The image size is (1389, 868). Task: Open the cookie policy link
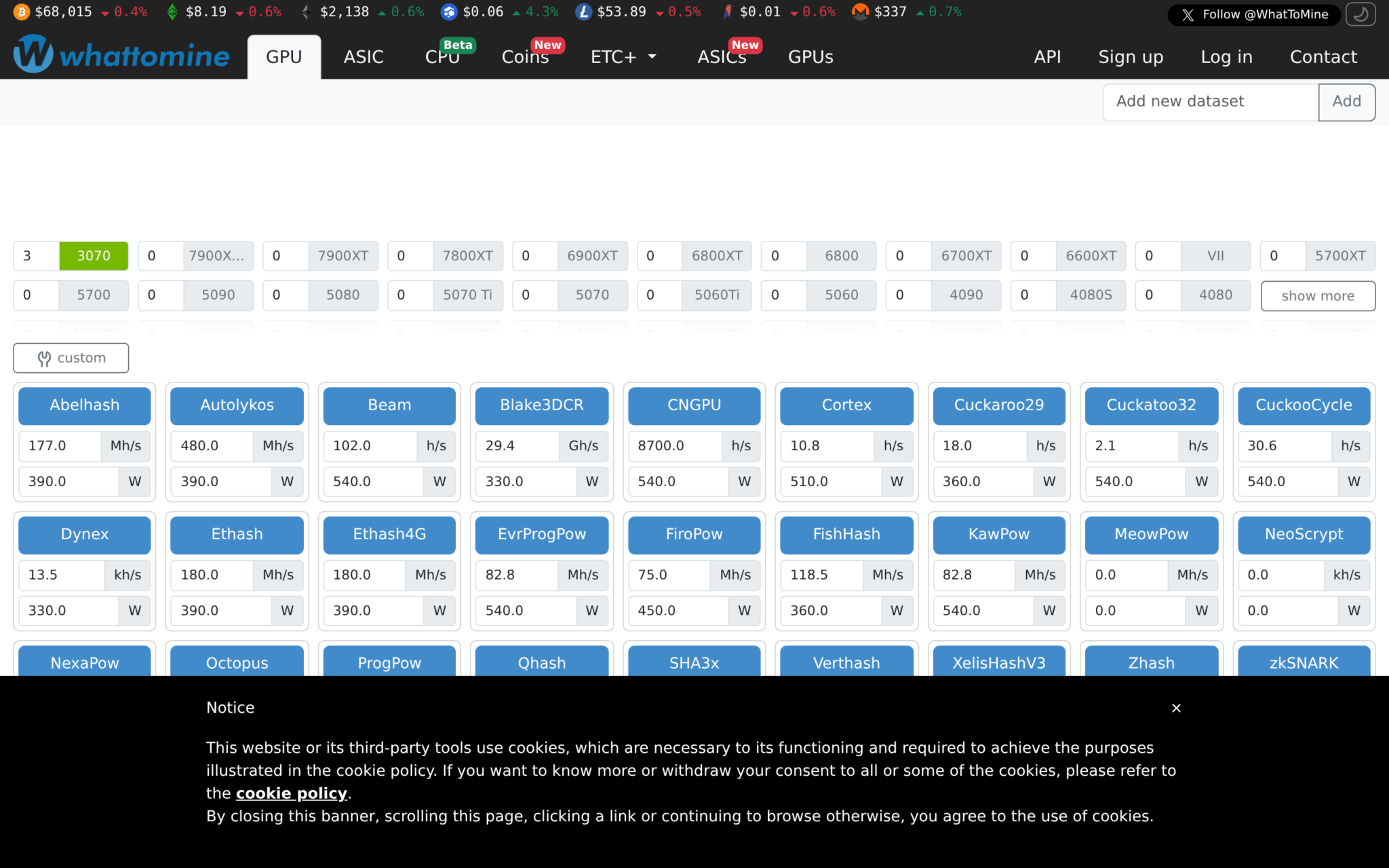pos(291,793)
